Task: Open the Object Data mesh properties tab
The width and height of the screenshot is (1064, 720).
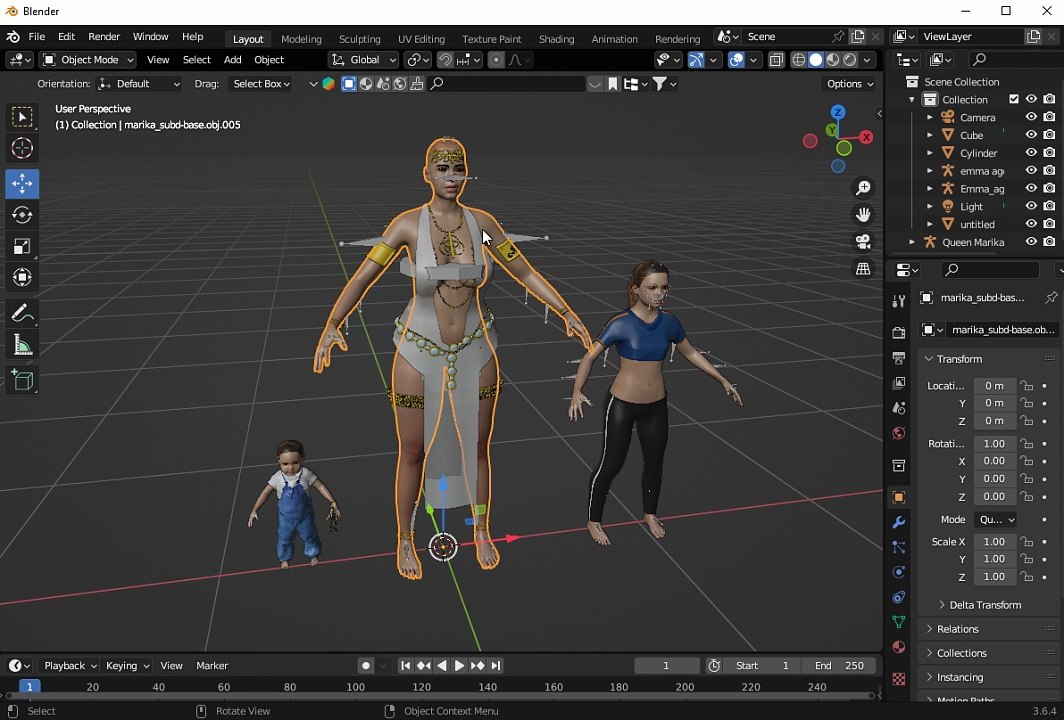Action: click(899, 622)
